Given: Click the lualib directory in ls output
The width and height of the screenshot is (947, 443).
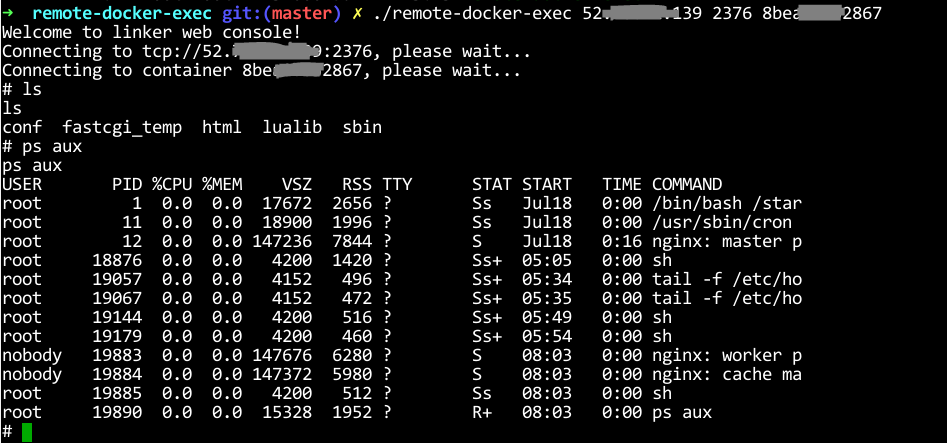Looking at the screenshot, I should [292, 128].
